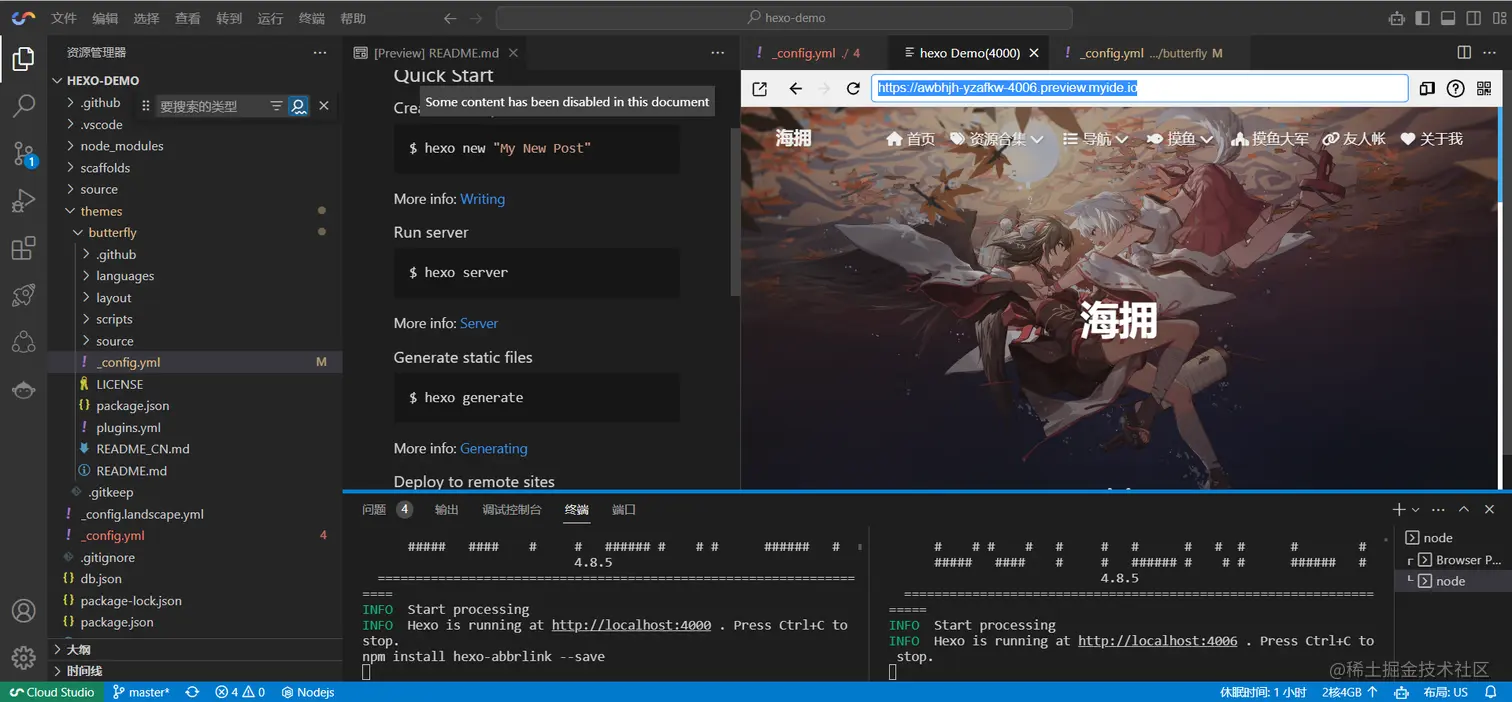This screenshot has width=1512, height=702.
Task: Click the help question mark icon in preview
Action: click(1456, 89)
